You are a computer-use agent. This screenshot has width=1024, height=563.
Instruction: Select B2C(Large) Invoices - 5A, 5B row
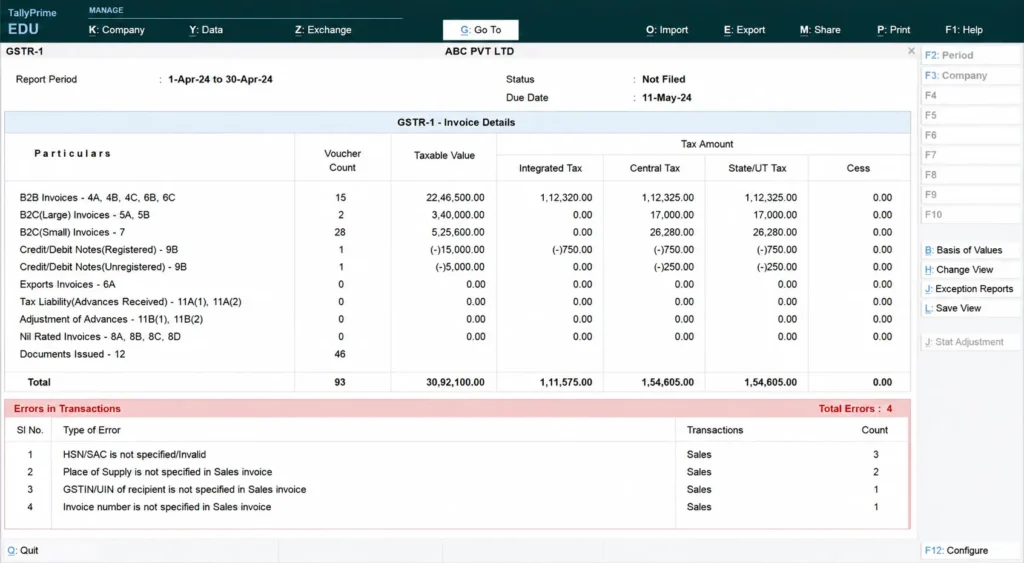(457, 215)
